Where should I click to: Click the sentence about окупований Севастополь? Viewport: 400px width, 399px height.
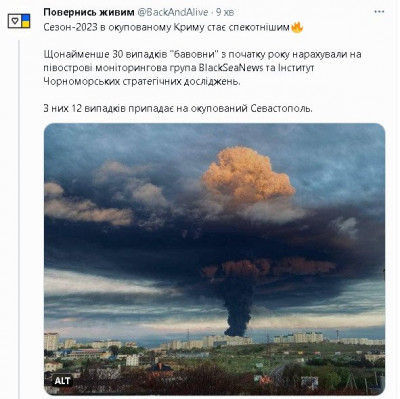(178, 109)
